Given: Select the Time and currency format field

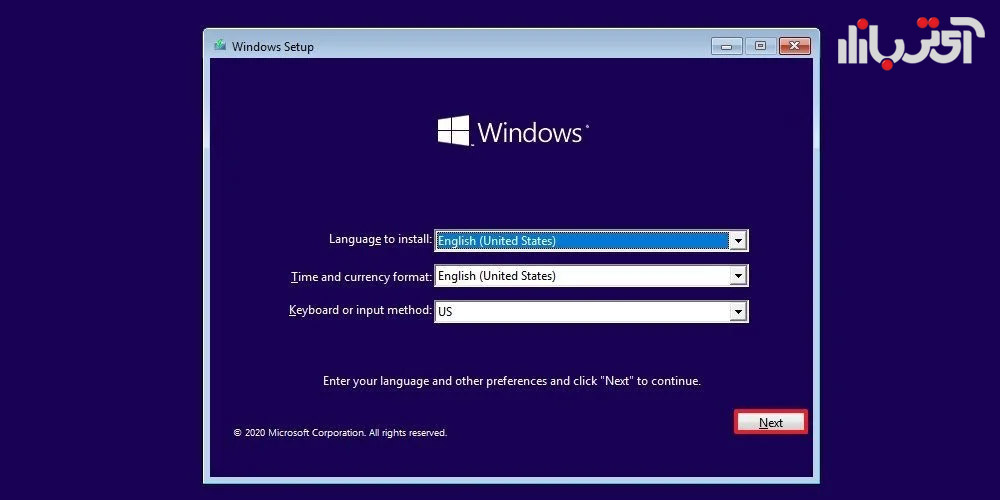Looking at the screenshot, I should click(591, 276).
